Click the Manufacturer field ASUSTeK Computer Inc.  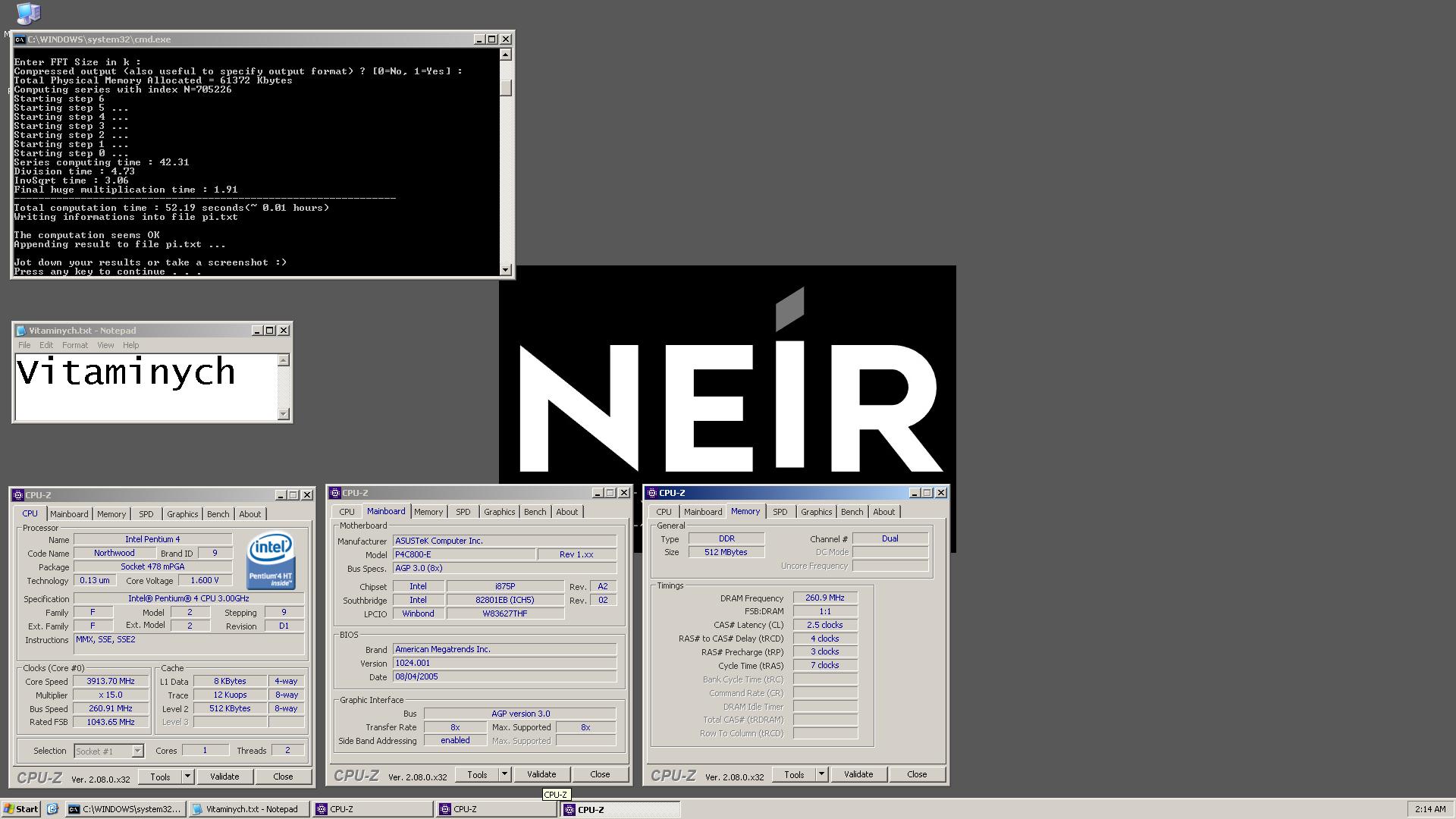(x=504, y=541)
